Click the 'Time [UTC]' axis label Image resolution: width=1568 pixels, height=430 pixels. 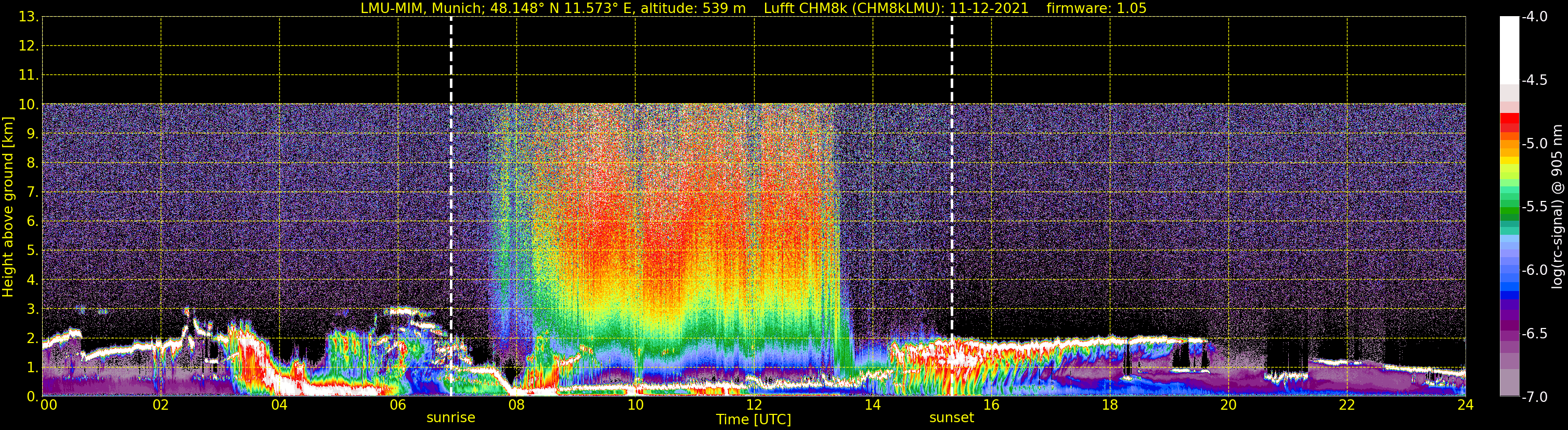pos(754,420)
